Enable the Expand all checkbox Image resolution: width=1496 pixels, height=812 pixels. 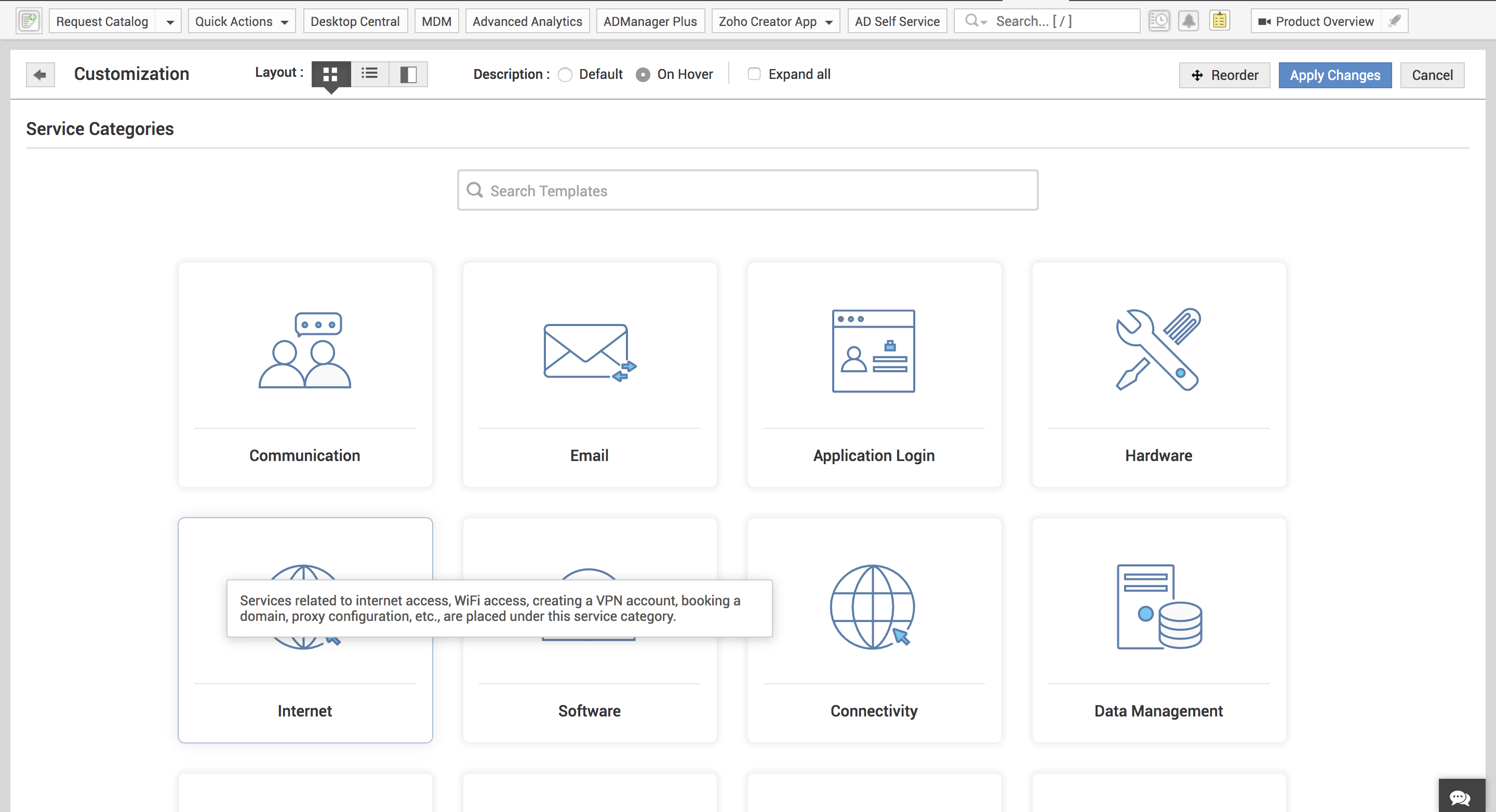[754, 74]
